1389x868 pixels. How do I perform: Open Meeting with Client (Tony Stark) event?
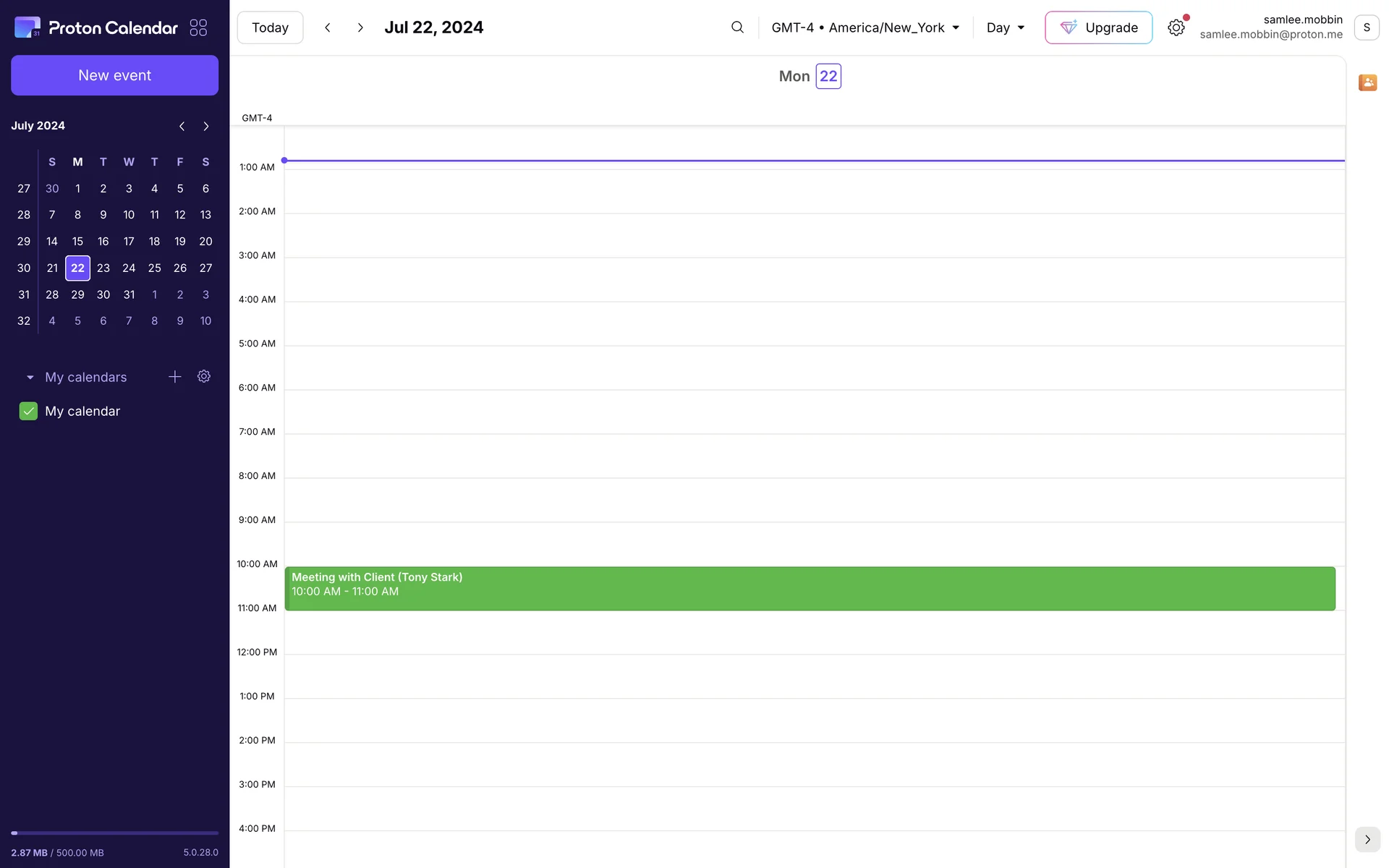coord(809,588)
